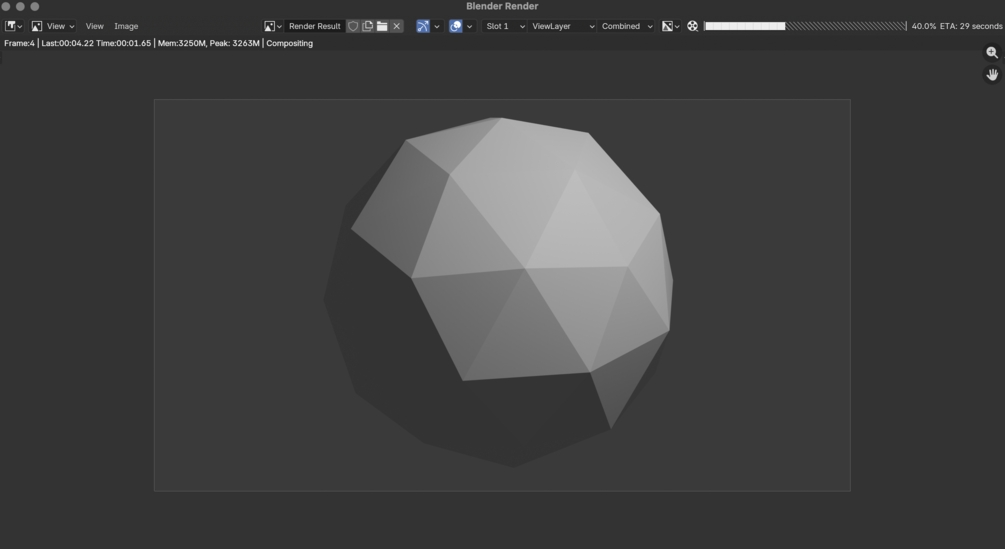Select the zoom magnifier tool
1005x549 pixels.
[992, 53]
